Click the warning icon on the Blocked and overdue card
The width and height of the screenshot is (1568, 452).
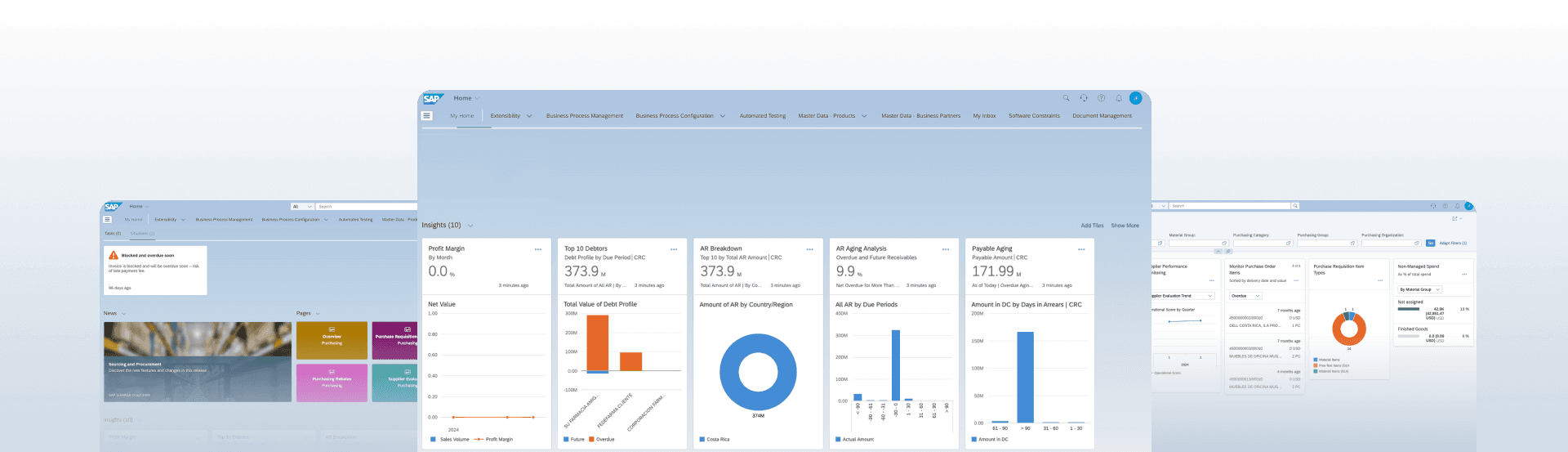point(114,255)
